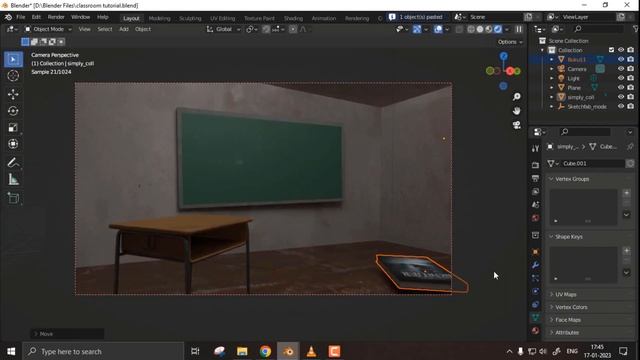Hide the Camera object via eye icon

coord(621,69)
